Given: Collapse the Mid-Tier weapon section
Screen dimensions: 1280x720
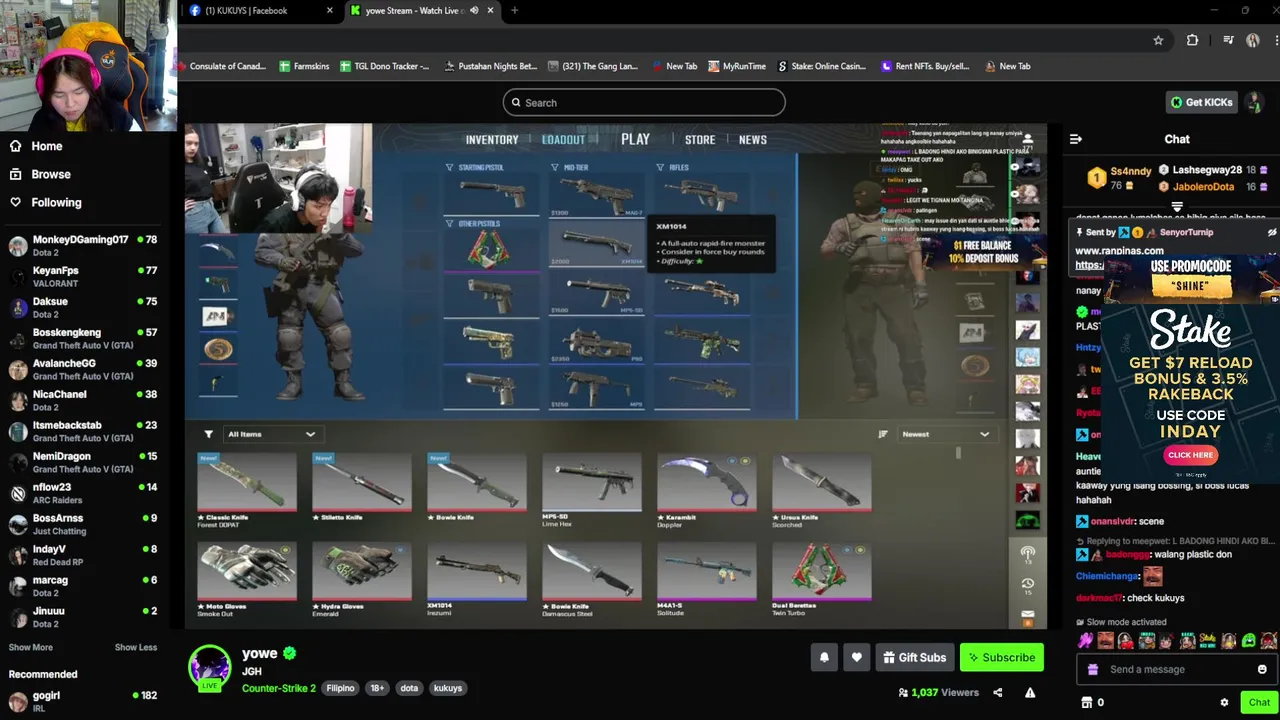Looking at the screenshot, I should click(555, 167).
